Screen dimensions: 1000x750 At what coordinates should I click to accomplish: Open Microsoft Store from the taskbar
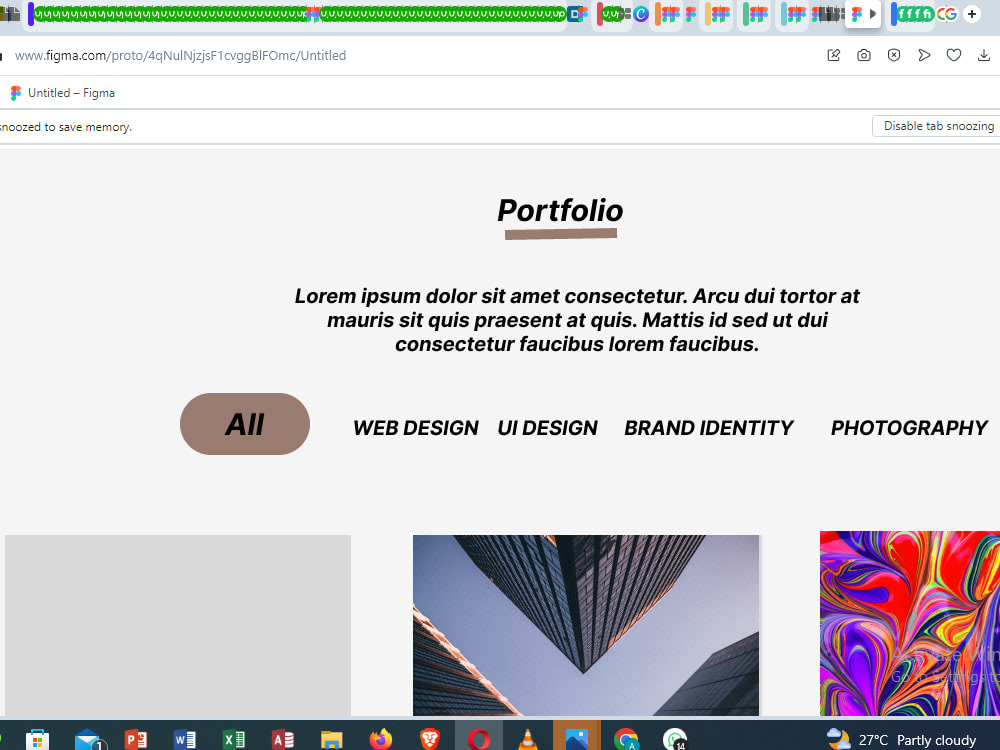point(37,740)
